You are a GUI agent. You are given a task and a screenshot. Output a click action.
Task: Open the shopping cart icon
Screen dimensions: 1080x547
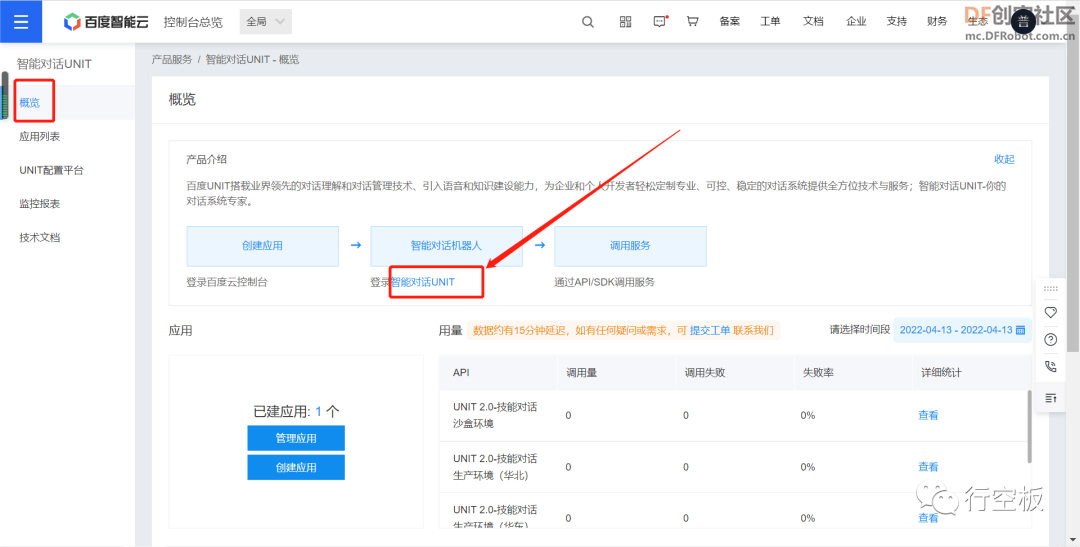[x=693, y=21]
